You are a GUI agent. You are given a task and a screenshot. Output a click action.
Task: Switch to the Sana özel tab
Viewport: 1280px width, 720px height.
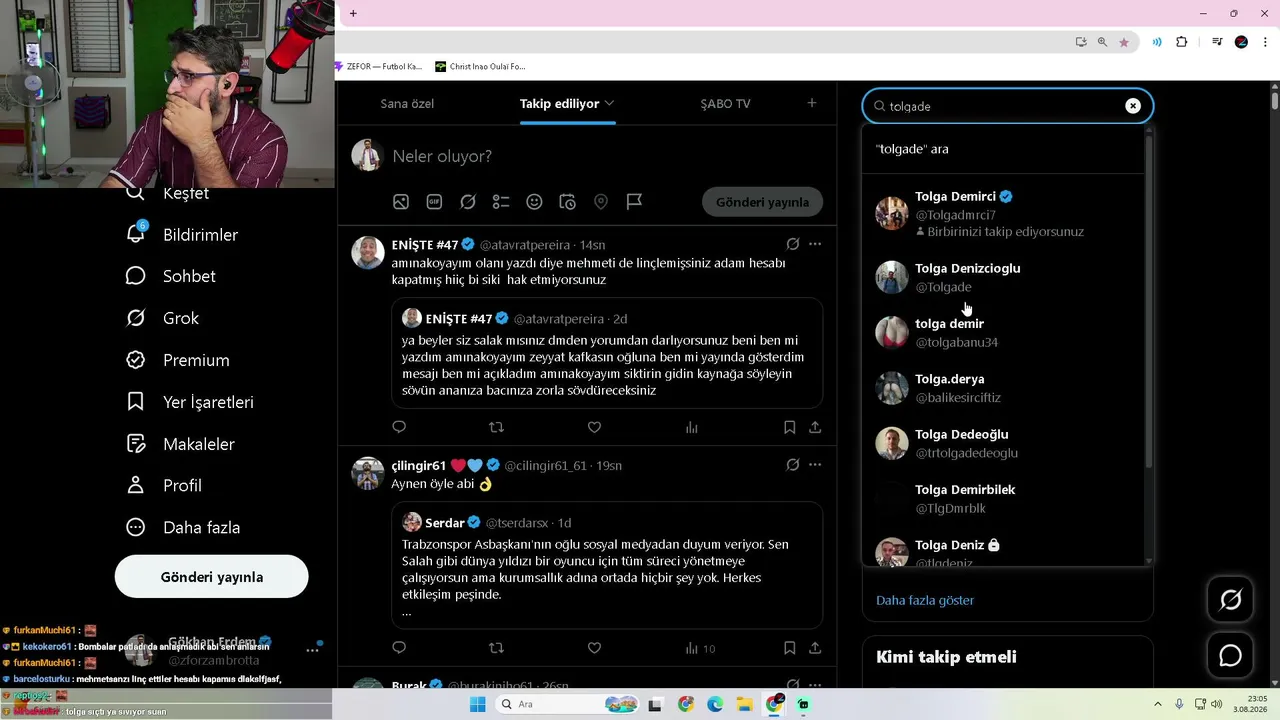click(407, 103)
